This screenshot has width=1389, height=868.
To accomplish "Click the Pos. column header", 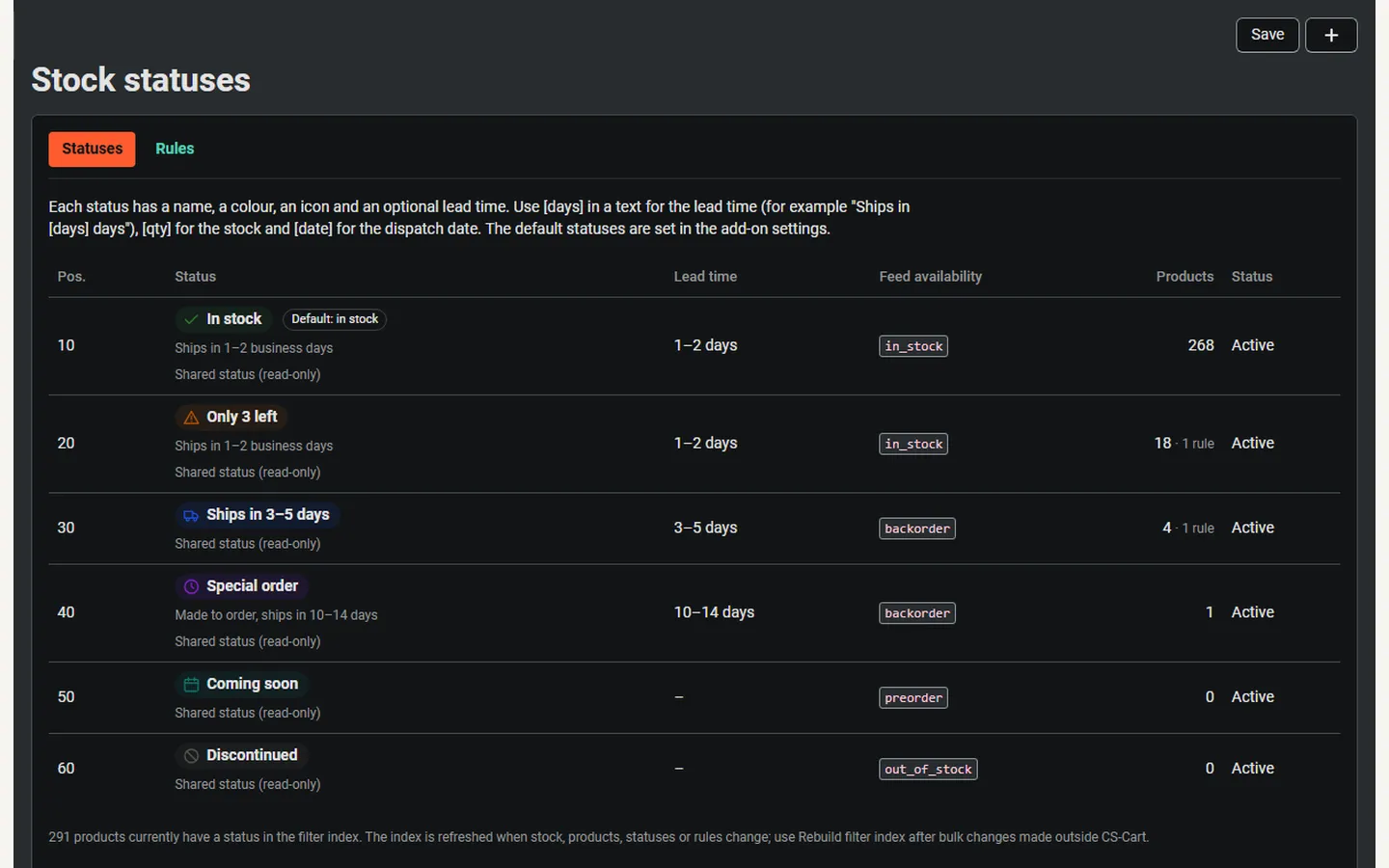I will click(x=71, y=277).
